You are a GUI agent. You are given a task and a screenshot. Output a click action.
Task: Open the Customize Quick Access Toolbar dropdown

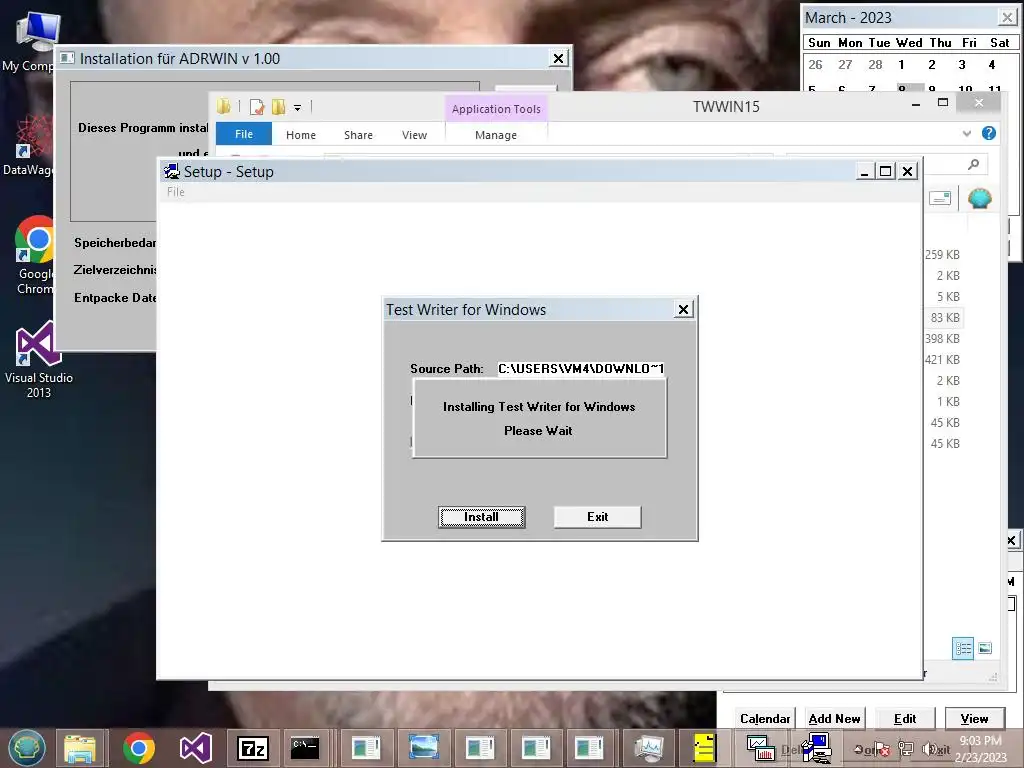point(297,108)
